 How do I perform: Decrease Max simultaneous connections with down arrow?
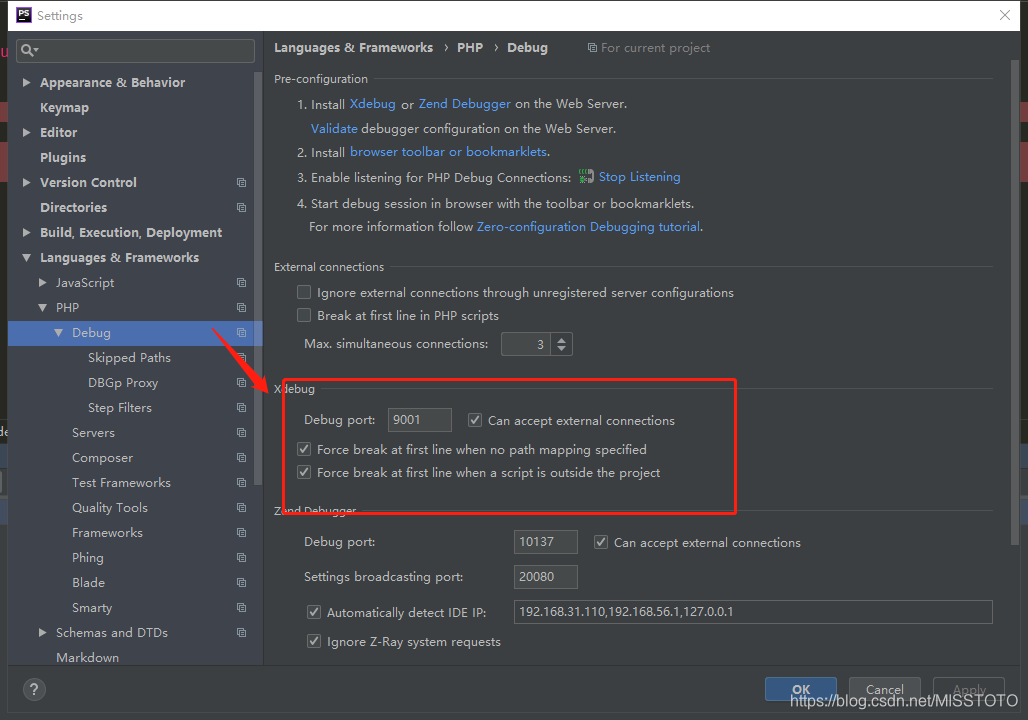(x=561, y=349)
